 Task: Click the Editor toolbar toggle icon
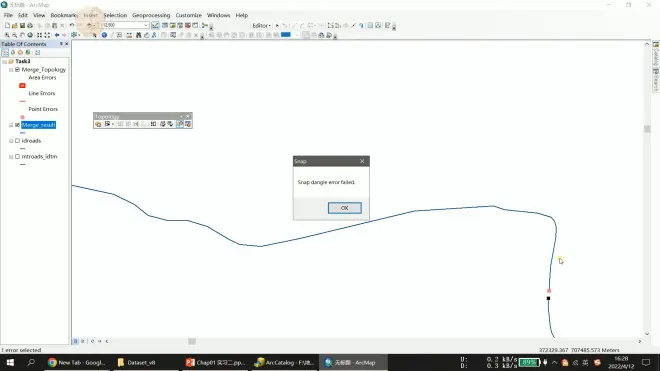155,25
